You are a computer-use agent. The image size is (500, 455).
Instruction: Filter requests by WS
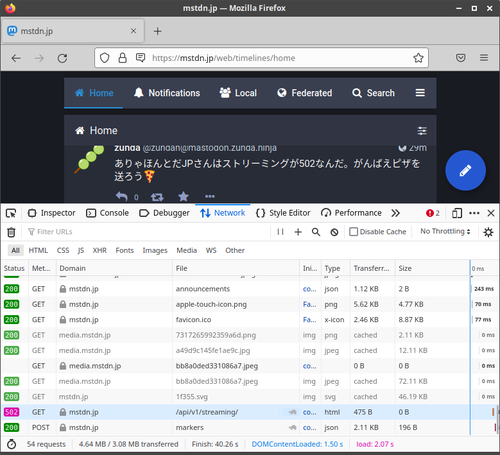211,250
